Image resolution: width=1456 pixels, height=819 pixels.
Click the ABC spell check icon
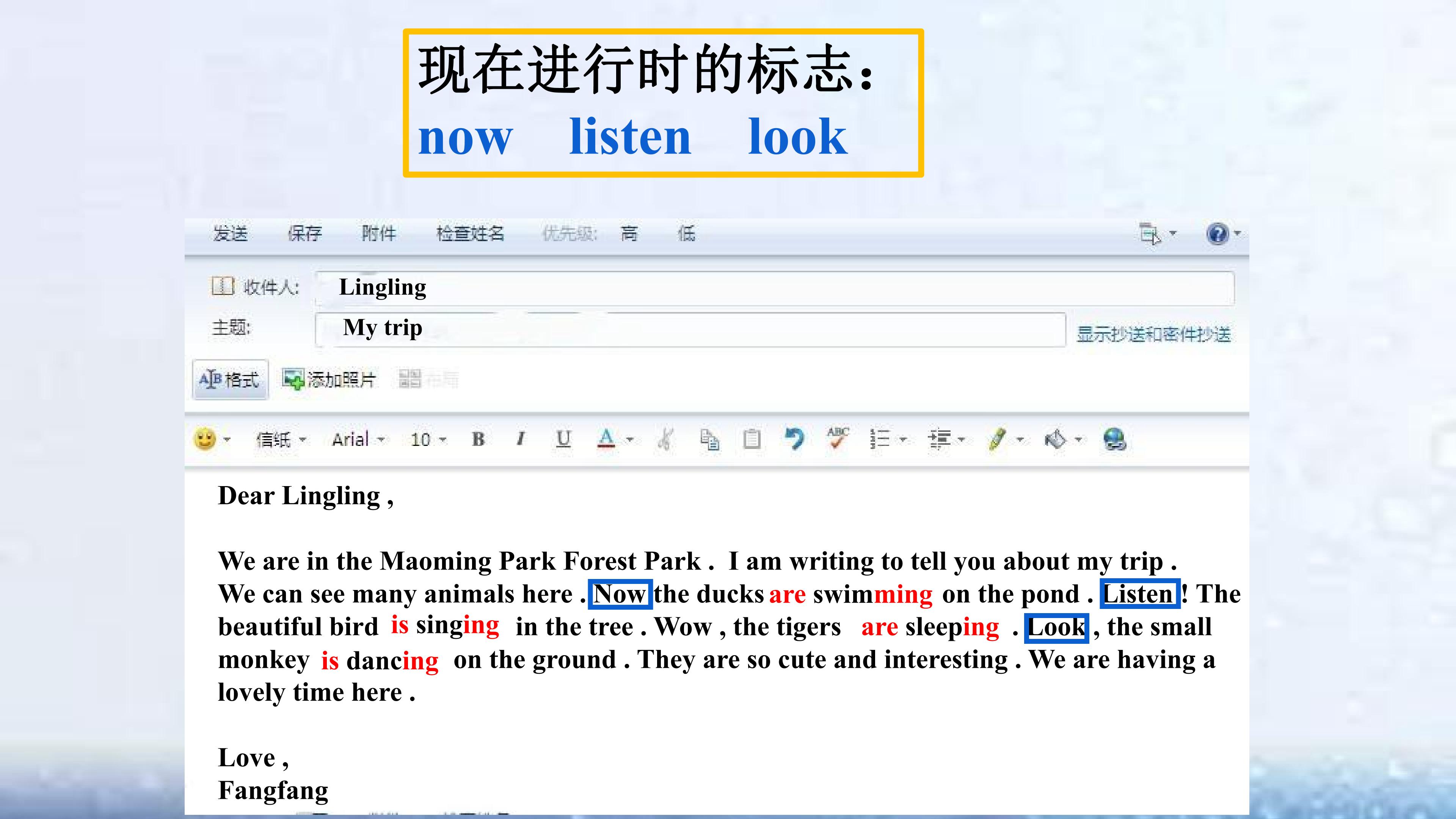pyautogui.click(x=838, y=438)
